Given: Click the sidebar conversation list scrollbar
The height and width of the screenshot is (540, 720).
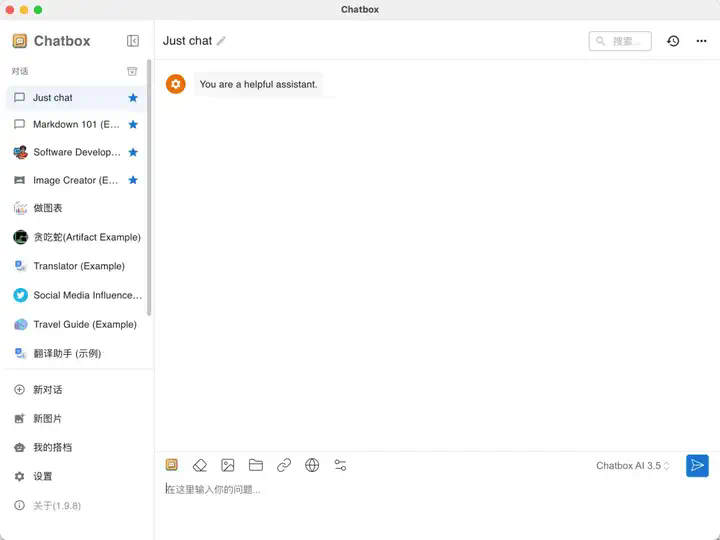Looking at the screenshot, I should (x=149, y=187).
